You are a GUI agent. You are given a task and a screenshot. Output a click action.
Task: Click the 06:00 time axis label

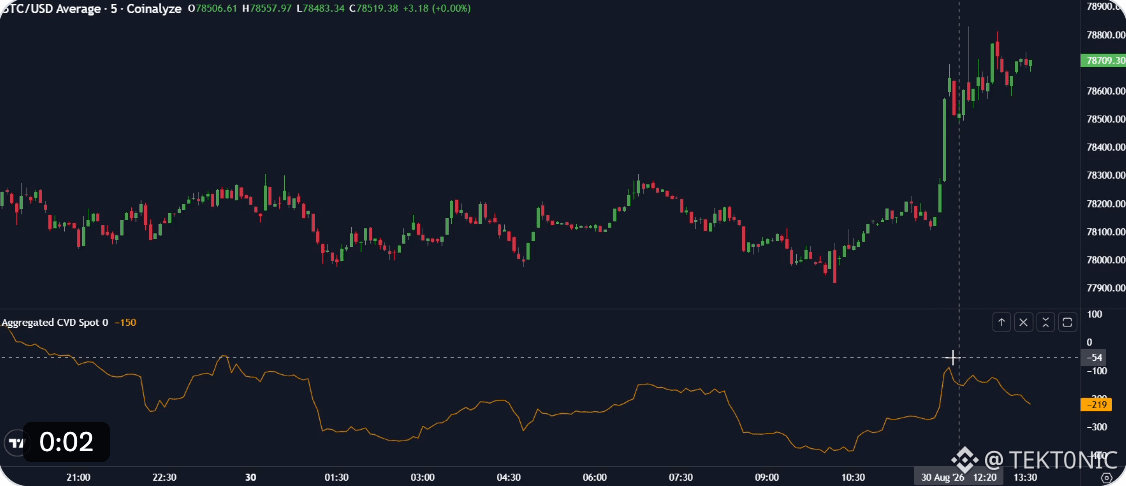click(x=595, y=477)
